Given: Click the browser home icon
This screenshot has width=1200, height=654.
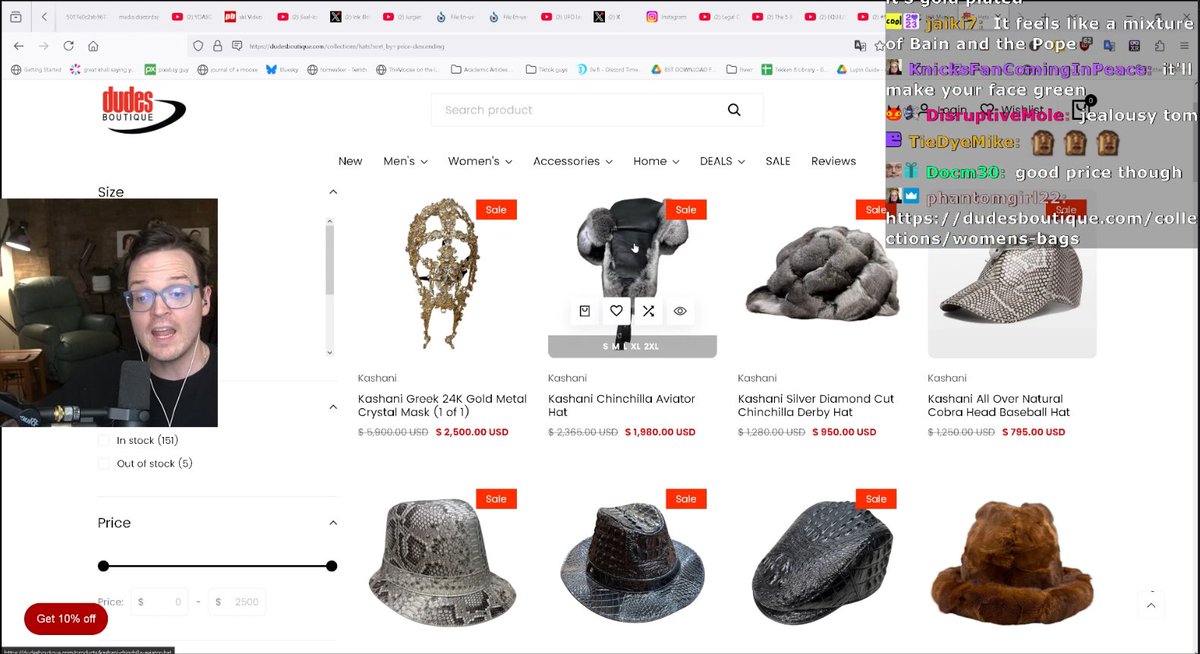Looking at the screenshot, I should pos(93,46).
